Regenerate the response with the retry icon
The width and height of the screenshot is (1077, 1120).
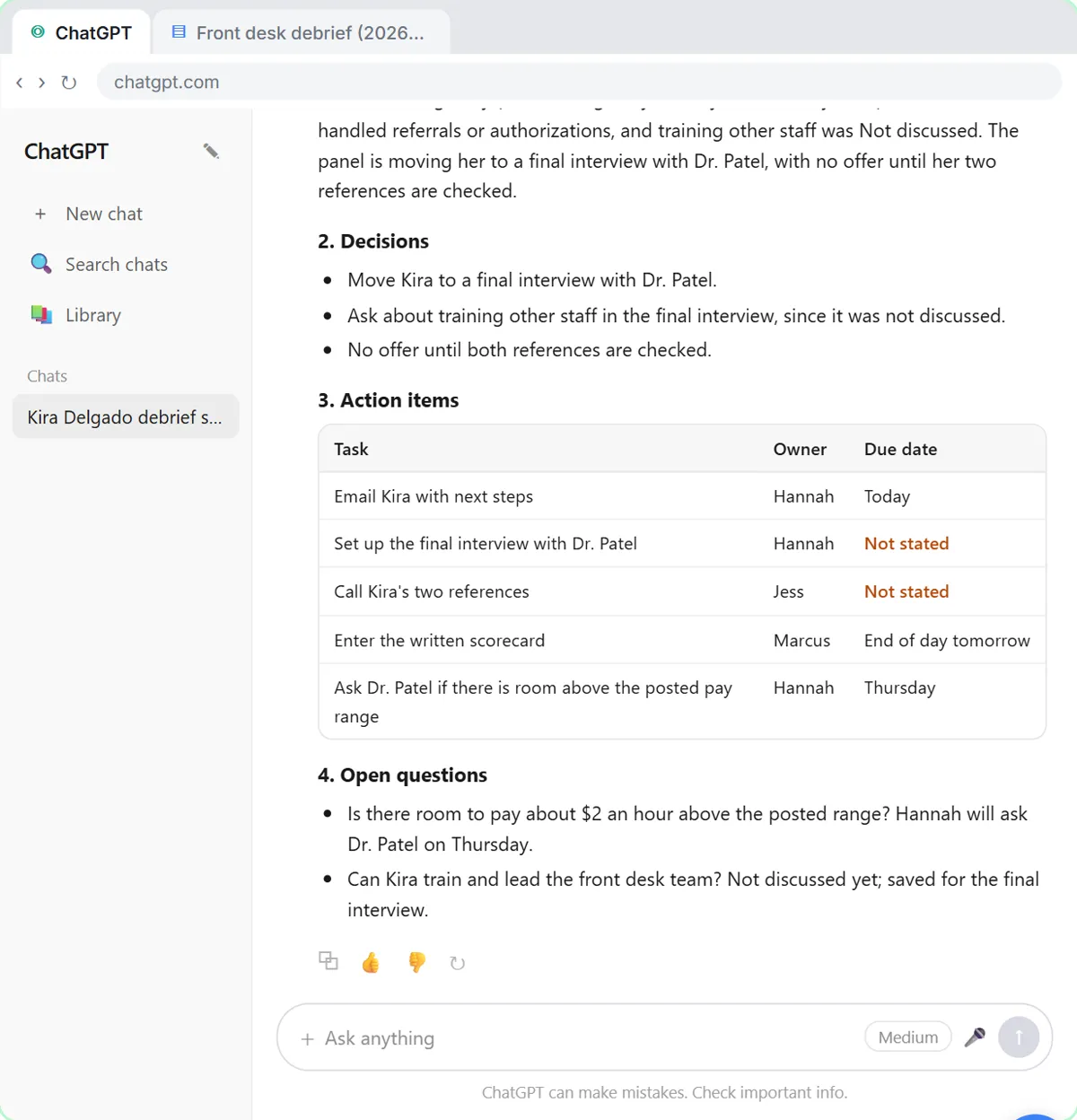[x=458, y=963]
